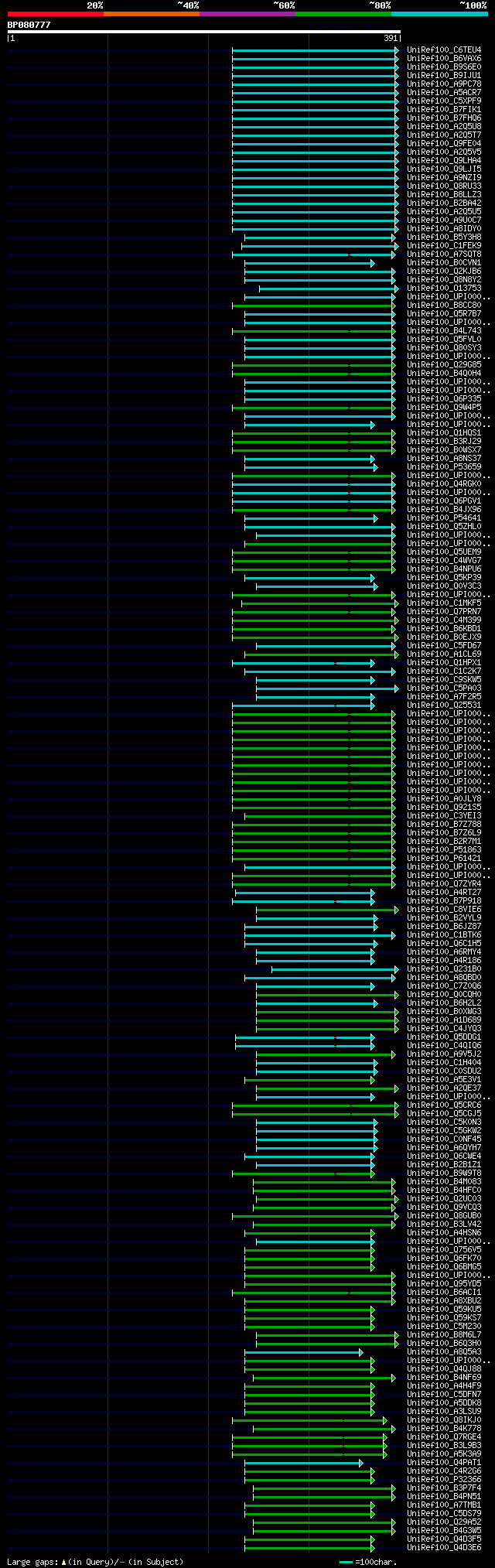The width and height of the screenshot is (495, 1568).
Task: Click the UniRef100_A8Q5A3 label
Action: click(x=444, y=1352)
